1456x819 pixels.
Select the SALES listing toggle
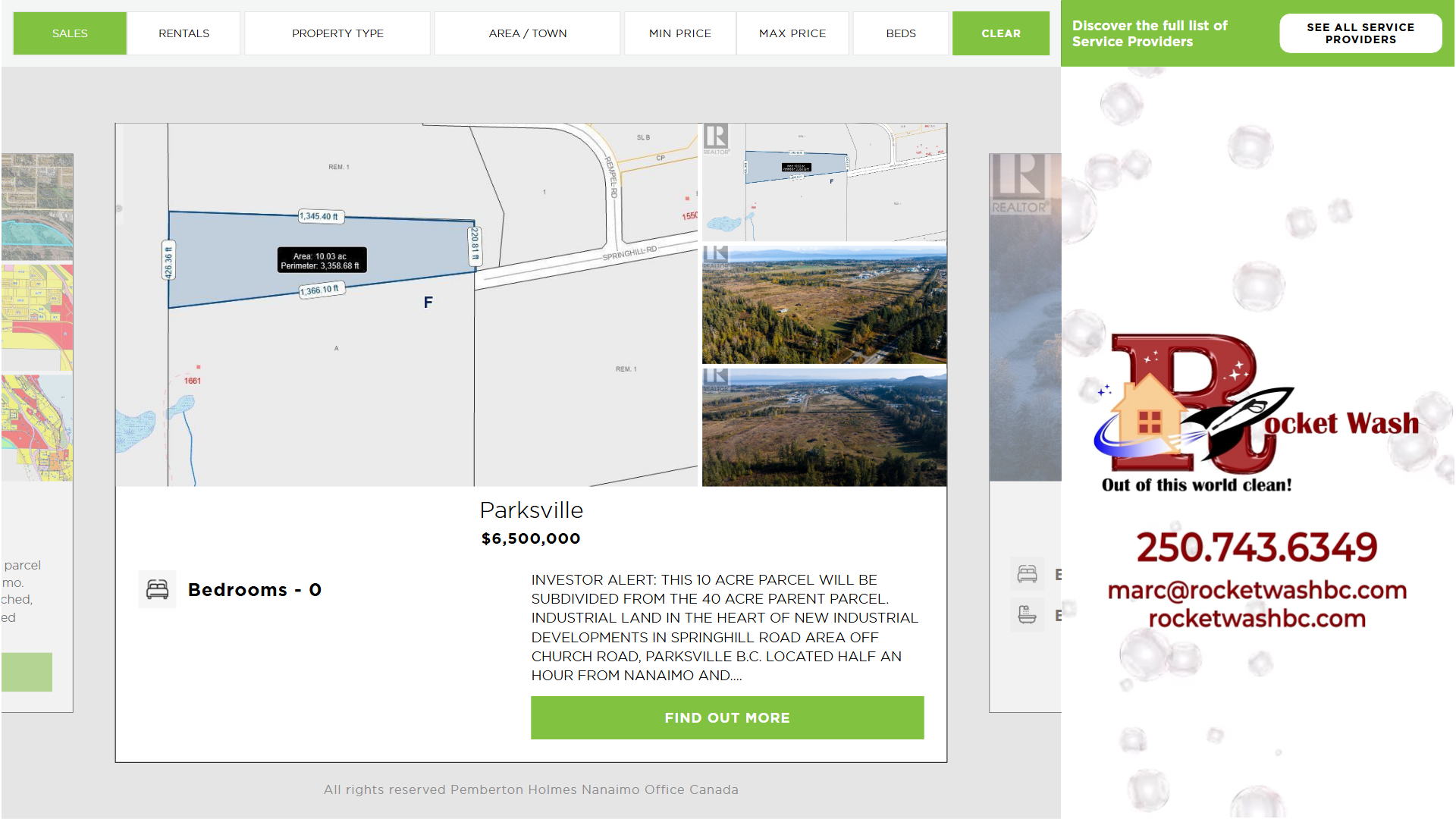[70, 33]
